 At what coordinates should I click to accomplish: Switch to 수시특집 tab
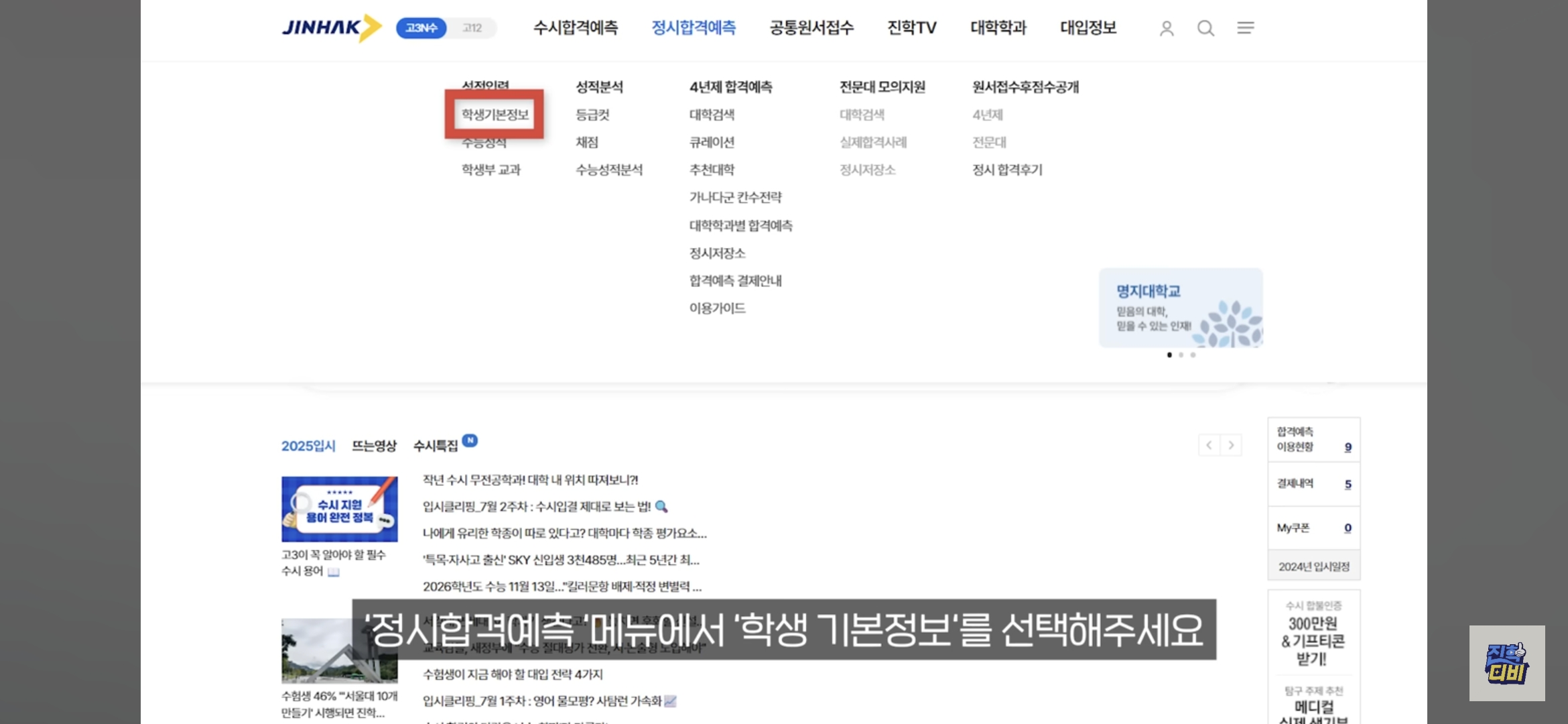click(436, 446)
